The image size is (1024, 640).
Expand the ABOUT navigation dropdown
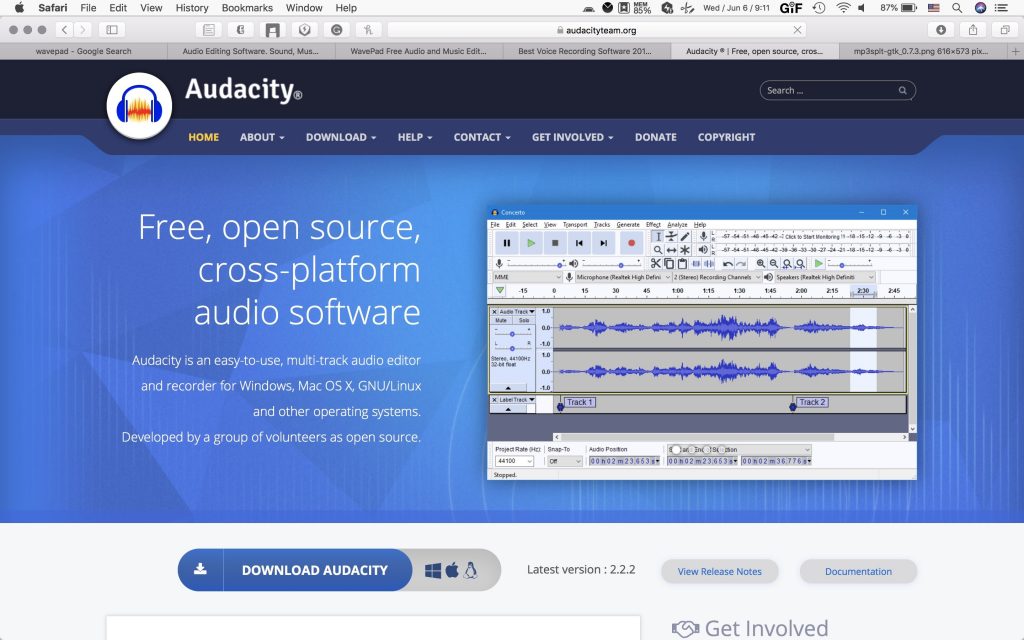(262, 137)
